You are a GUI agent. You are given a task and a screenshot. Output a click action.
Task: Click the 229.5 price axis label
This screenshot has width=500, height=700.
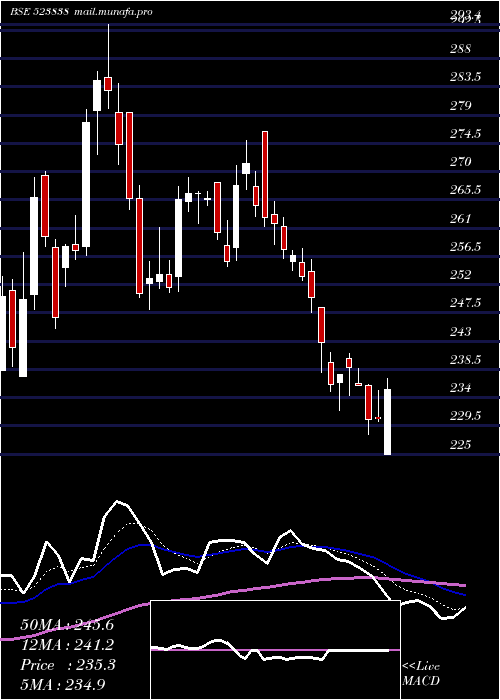click(465, 416)
